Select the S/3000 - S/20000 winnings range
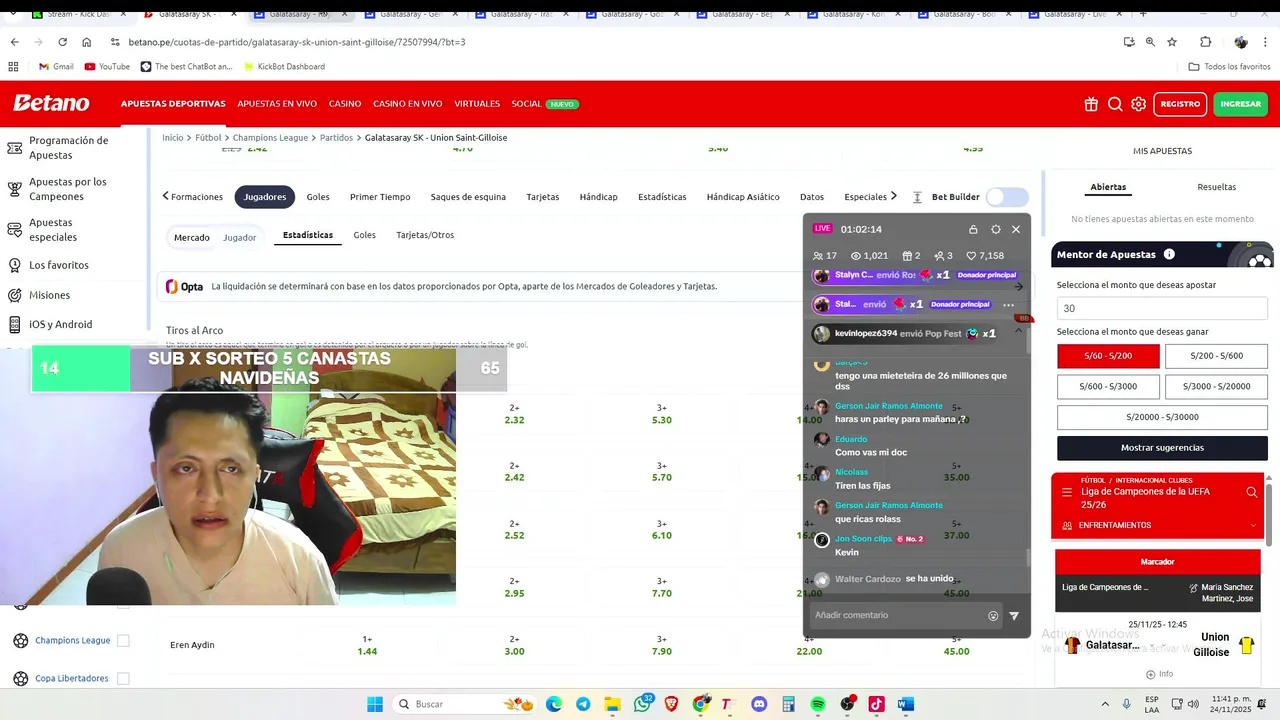Screen dimensions: 1280x720 [x=1216, y=386]
